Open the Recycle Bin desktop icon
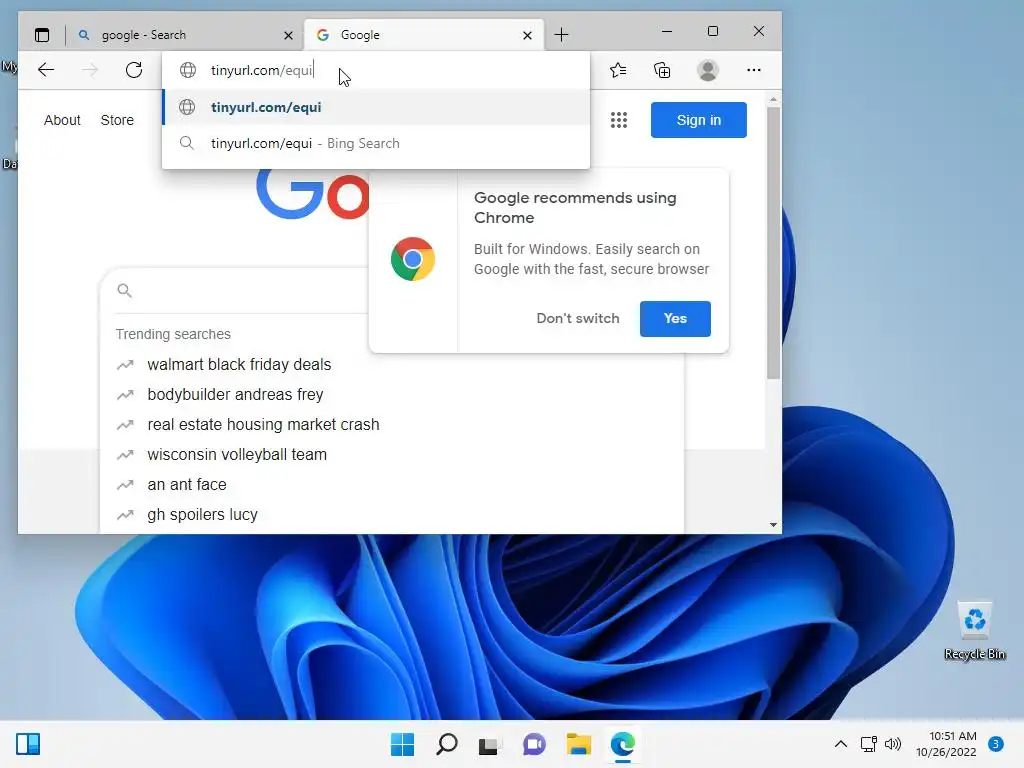The height and width of the screenshot is (768, 1024). click(974, 631)
